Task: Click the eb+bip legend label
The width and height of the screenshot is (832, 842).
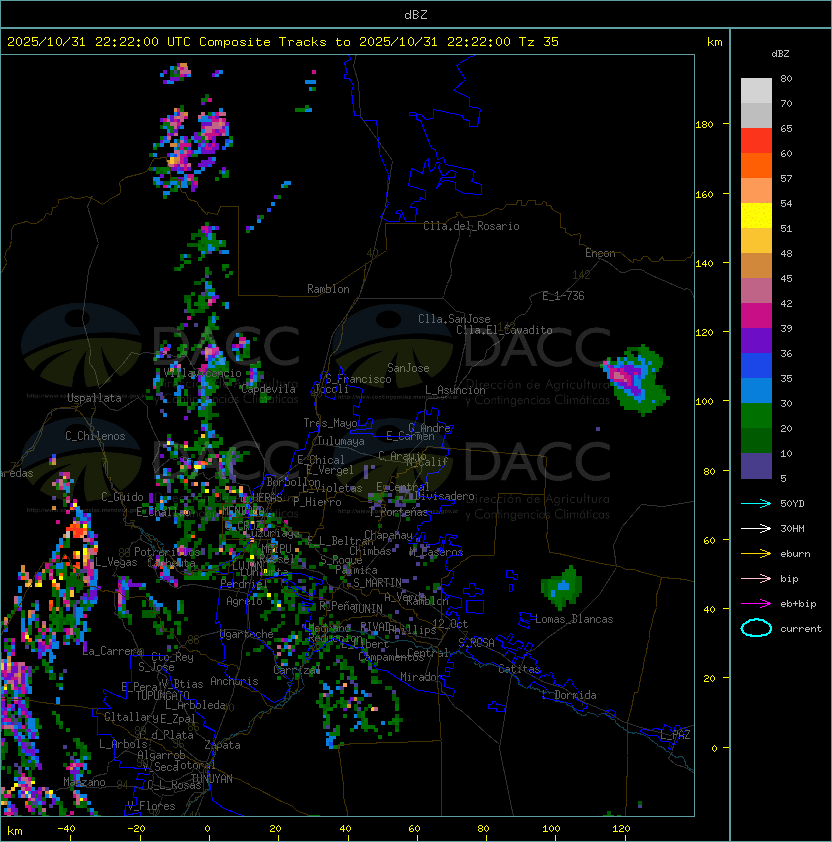Action: 798,604
